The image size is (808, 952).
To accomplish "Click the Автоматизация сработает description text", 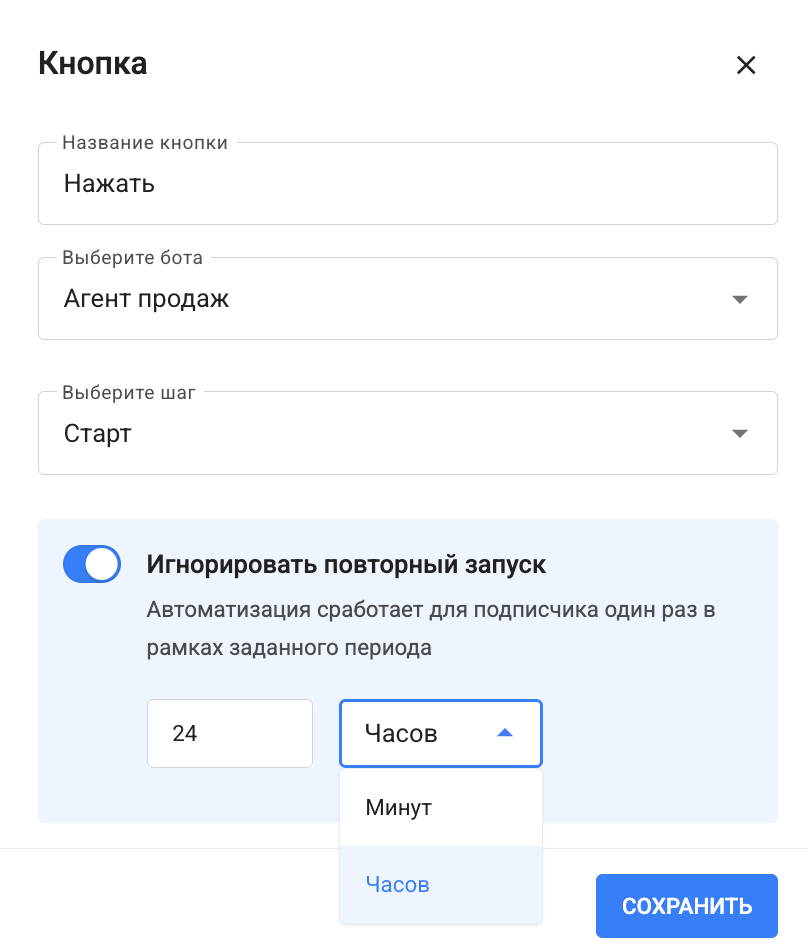I will 431,628.
